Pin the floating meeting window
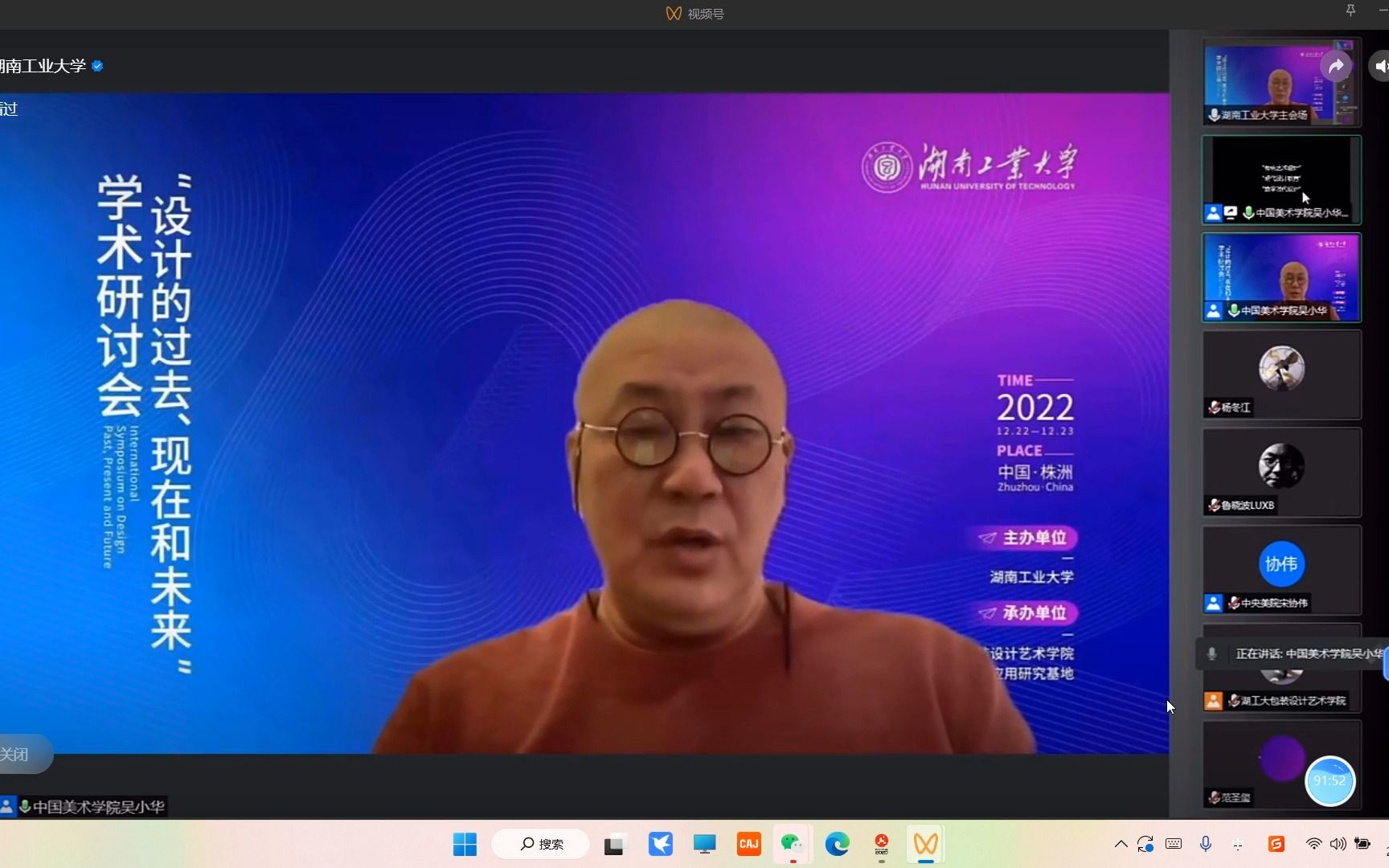Image resolution: width=1389 pixels, height=868 pixels. 1350,10
